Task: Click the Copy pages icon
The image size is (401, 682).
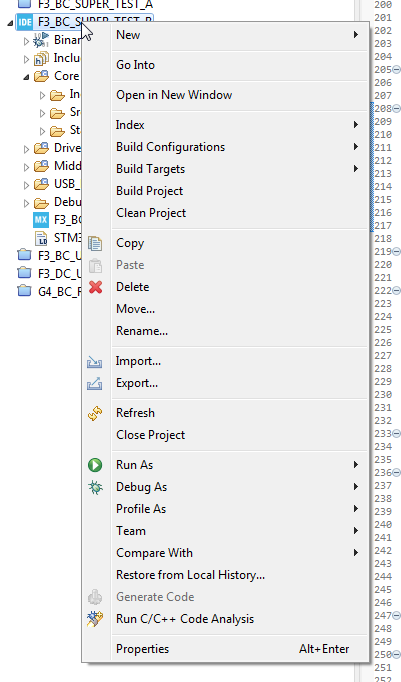Action: click(x=95, y=244)
